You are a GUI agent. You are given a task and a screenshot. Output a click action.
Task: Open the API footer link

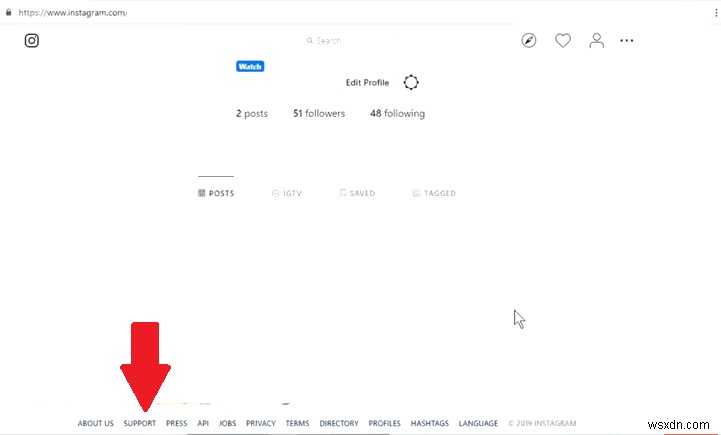pos(203,423)
